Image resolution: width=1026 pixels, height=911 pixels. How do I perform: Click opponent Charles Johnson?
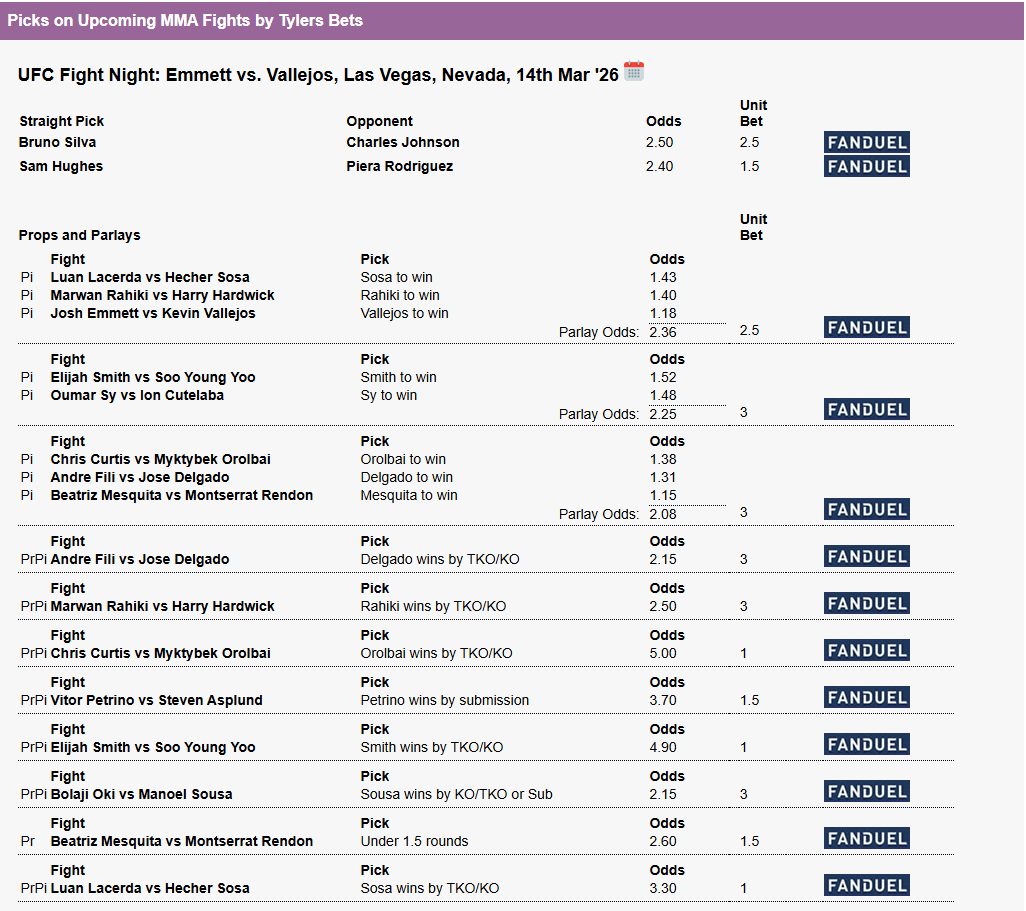403,142
